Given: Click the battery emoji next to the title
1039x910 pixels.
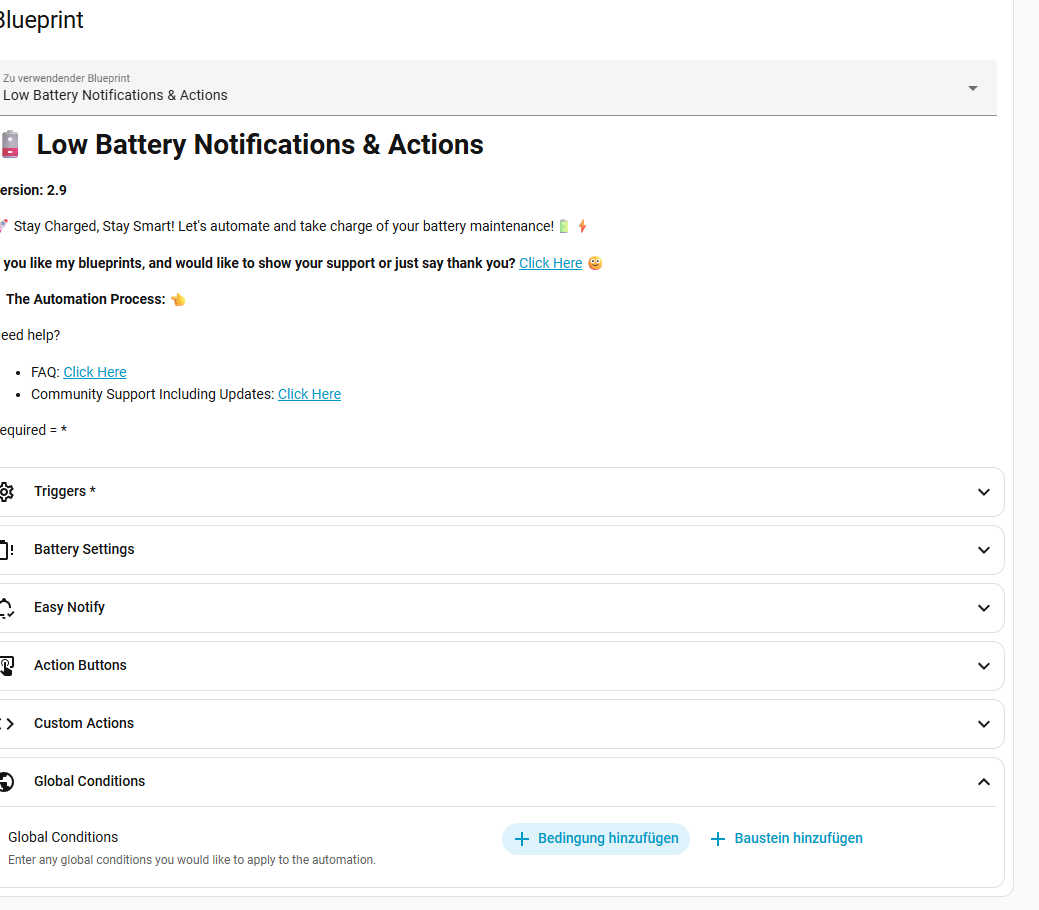Looking at the screenshot, I should pos(9,145).
